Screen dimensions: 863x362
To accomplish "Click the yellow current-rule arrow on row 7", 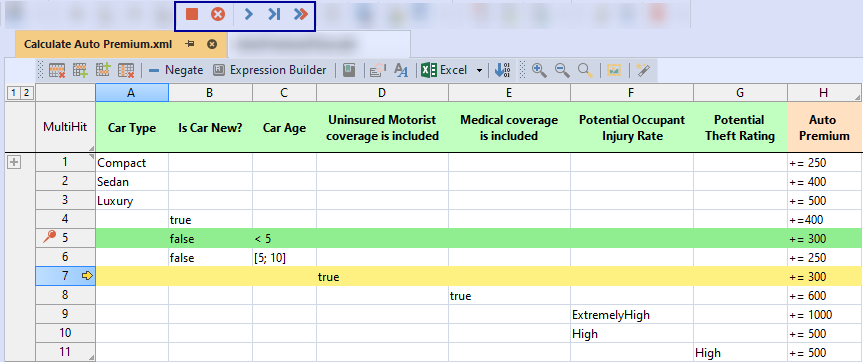I will pyautogui.click(x=87, y=277).
